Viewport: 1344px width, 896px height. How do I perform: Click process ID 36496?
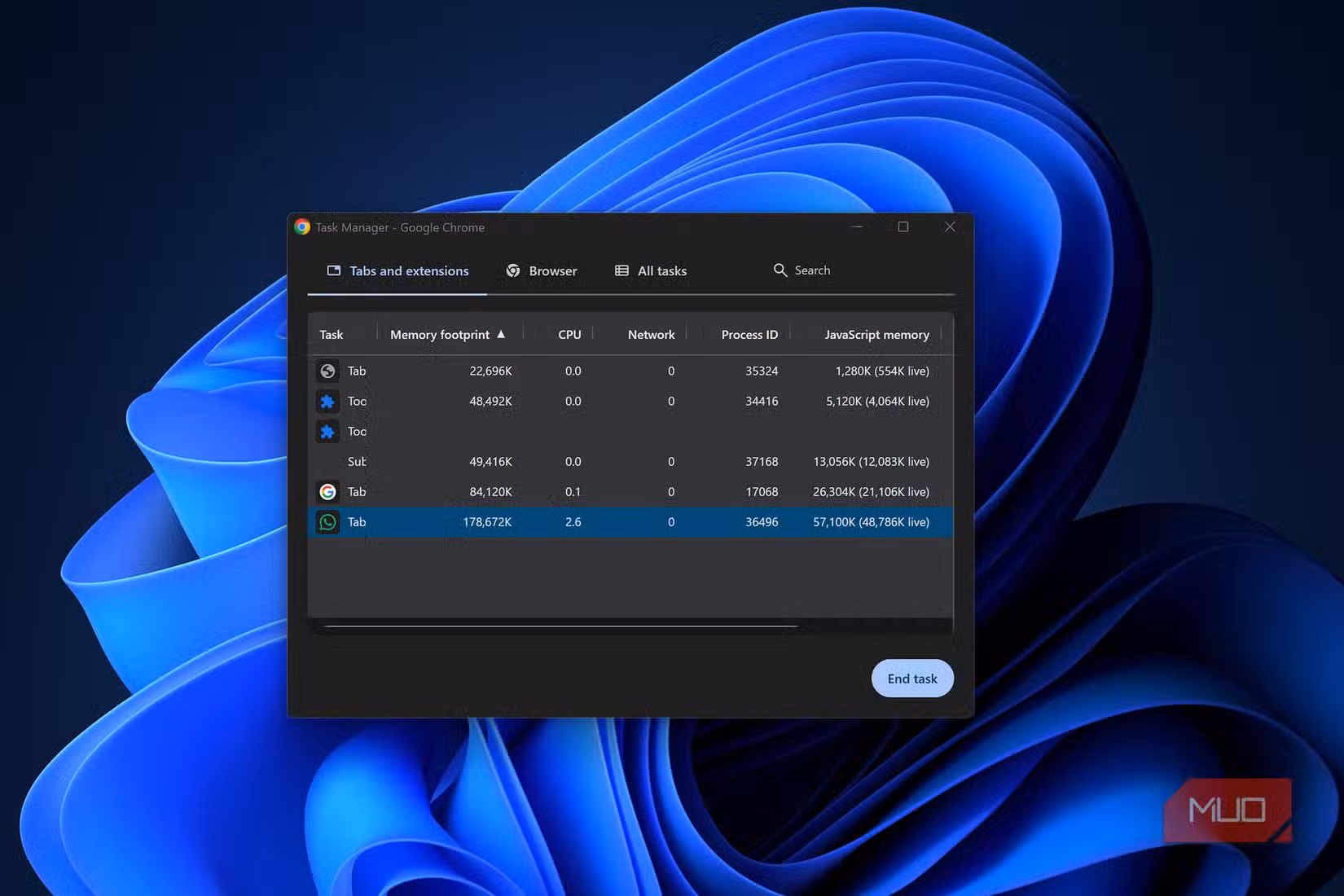[x=762, y=522]
